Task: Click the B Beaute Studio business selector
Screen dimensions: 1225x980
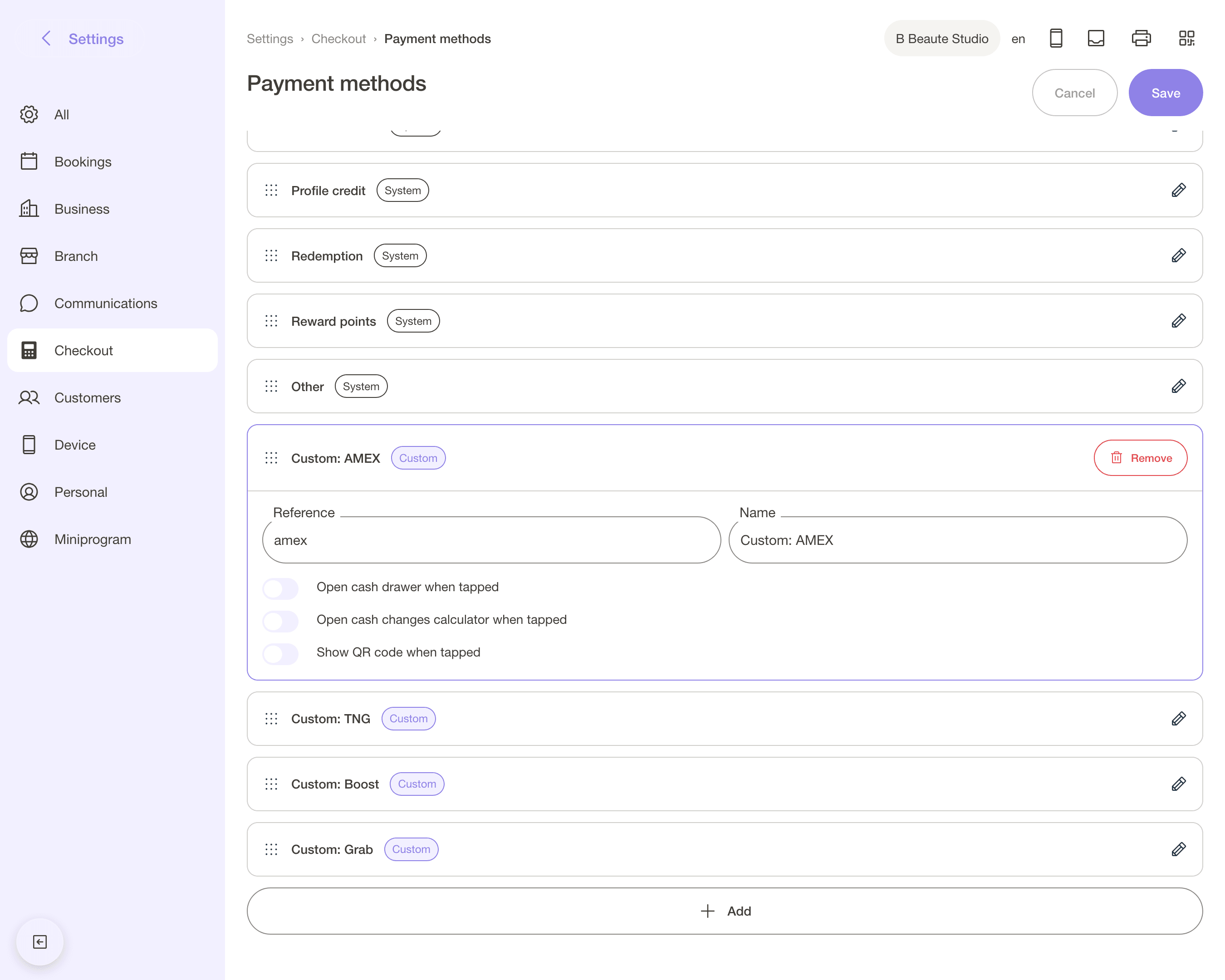Action: pyautogui.click(x=941, y=39)
